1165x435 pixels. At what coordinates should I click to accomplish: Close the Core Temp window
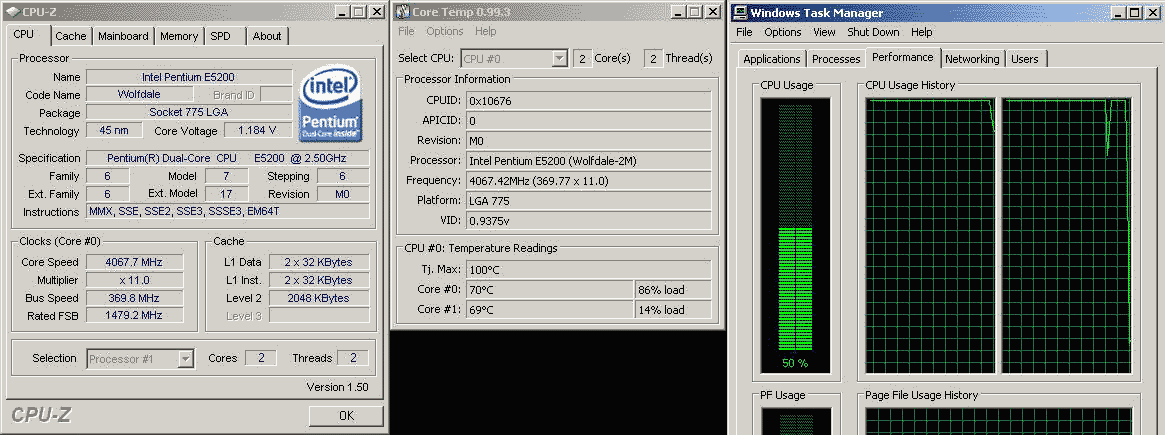click(713, 11)
